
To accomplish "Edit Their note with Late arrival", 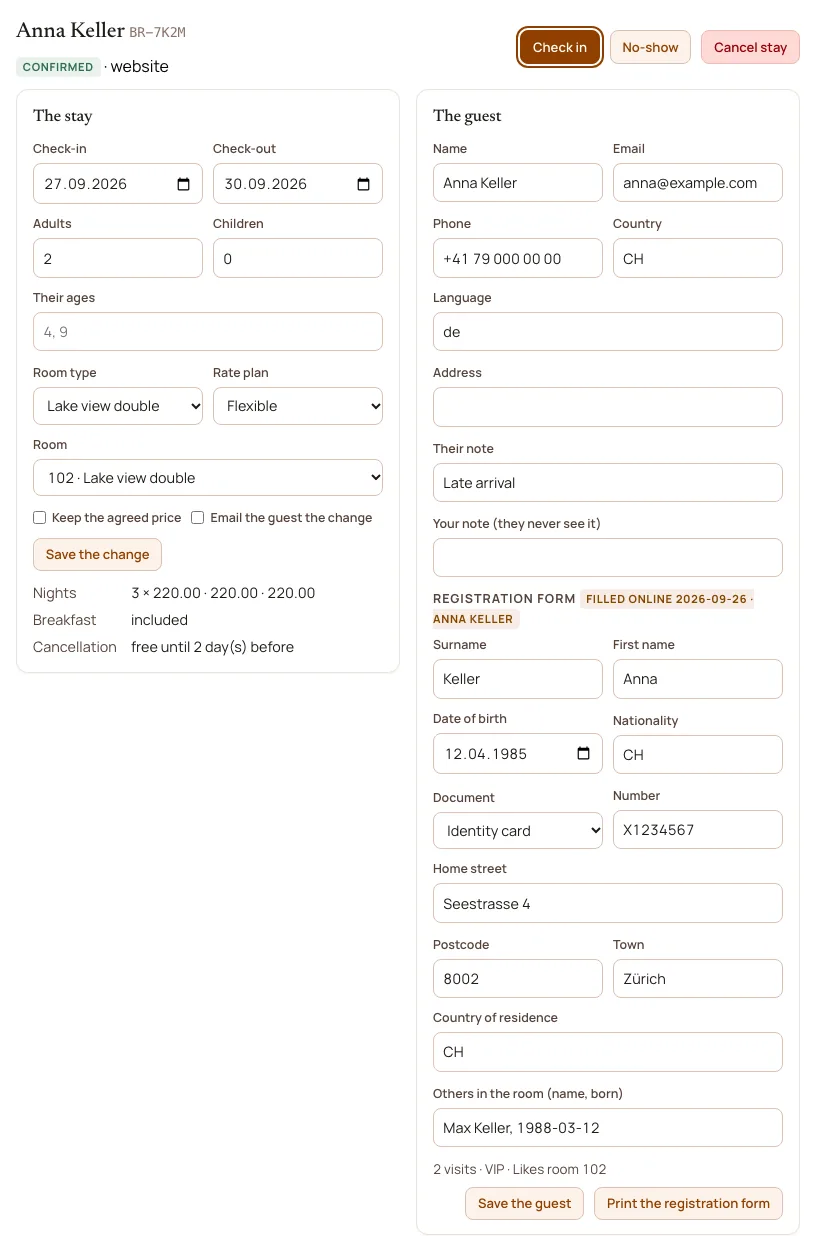I will pos(608,482).
